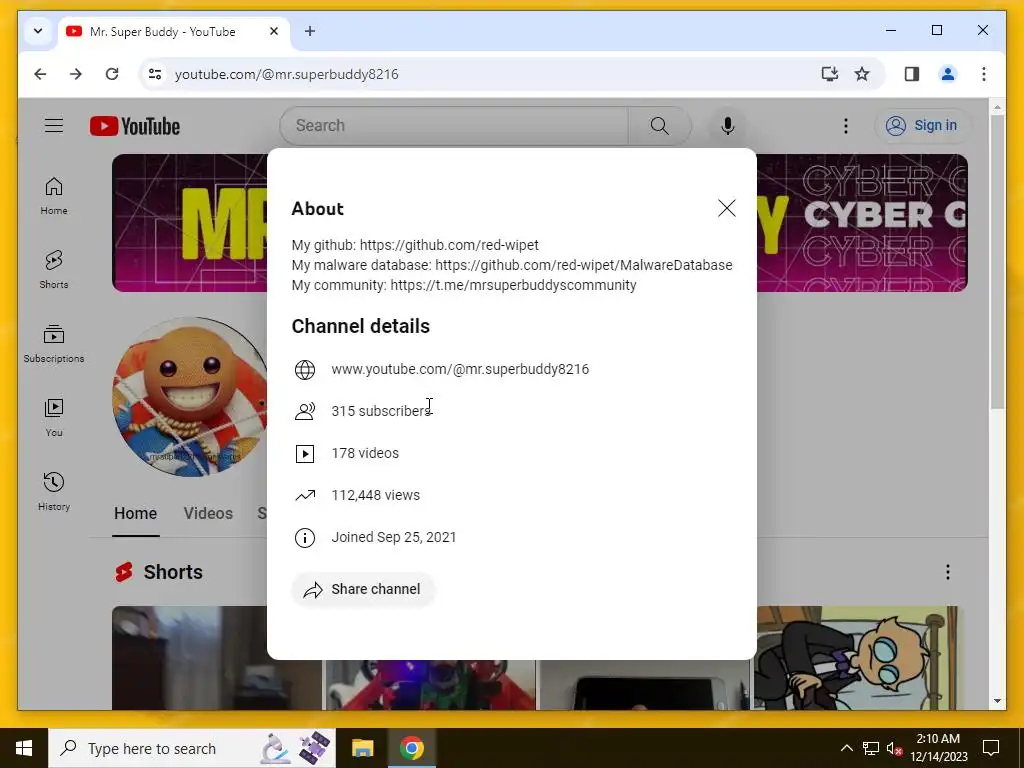Viewport: 1024px width, 768px height.
Task: Open You in the sidebar
Action: pyautogui.click(x=54, y=418)
